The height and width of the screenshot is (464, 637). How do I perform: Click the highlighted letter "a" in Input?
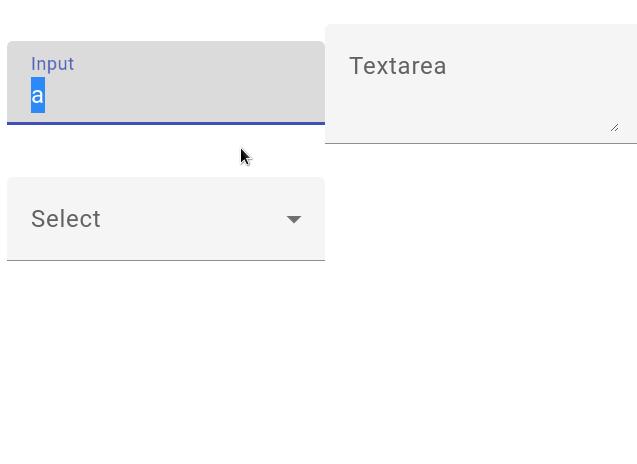[38, 96]
